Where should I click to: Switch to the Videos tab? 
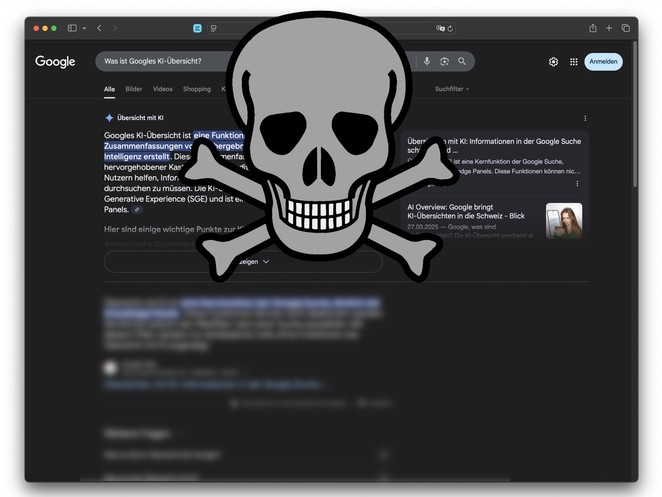tap(162, 89)
